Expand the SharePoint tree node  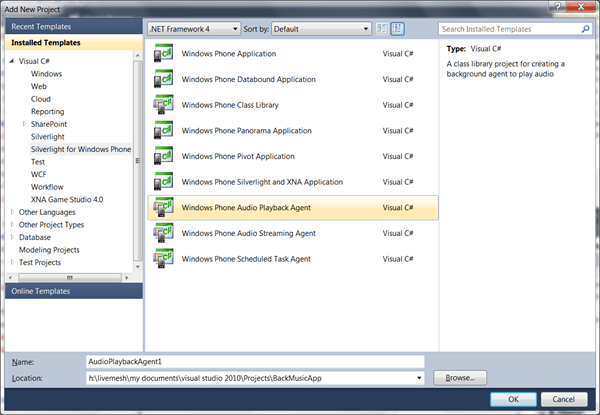click(x=24, y=124)
